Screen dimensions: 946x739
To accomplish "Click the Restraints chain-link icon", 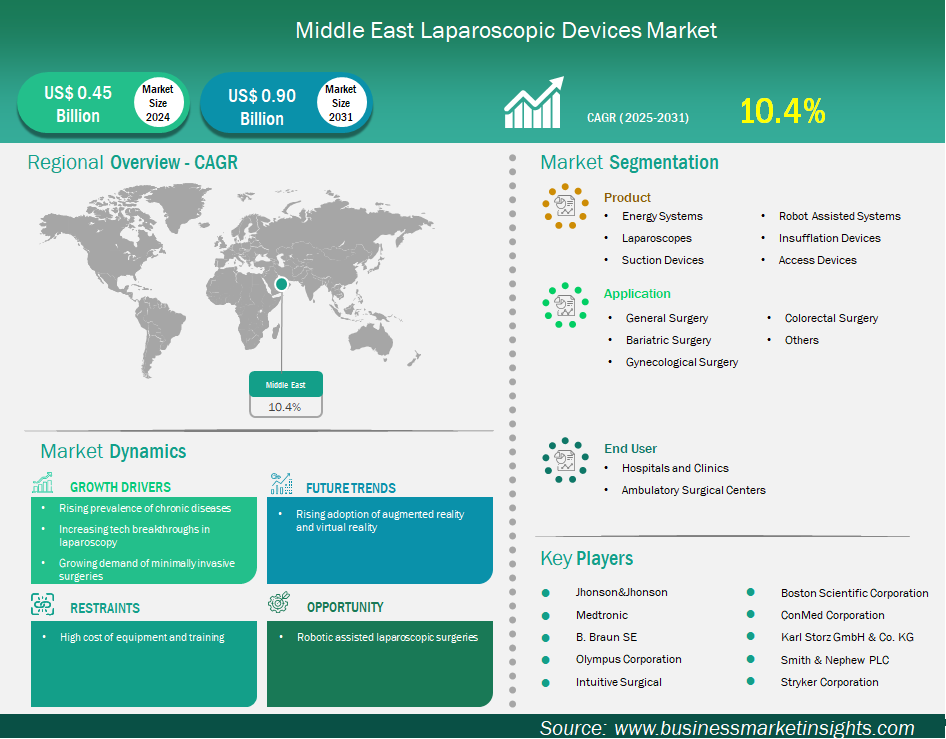I will [43, 604].
